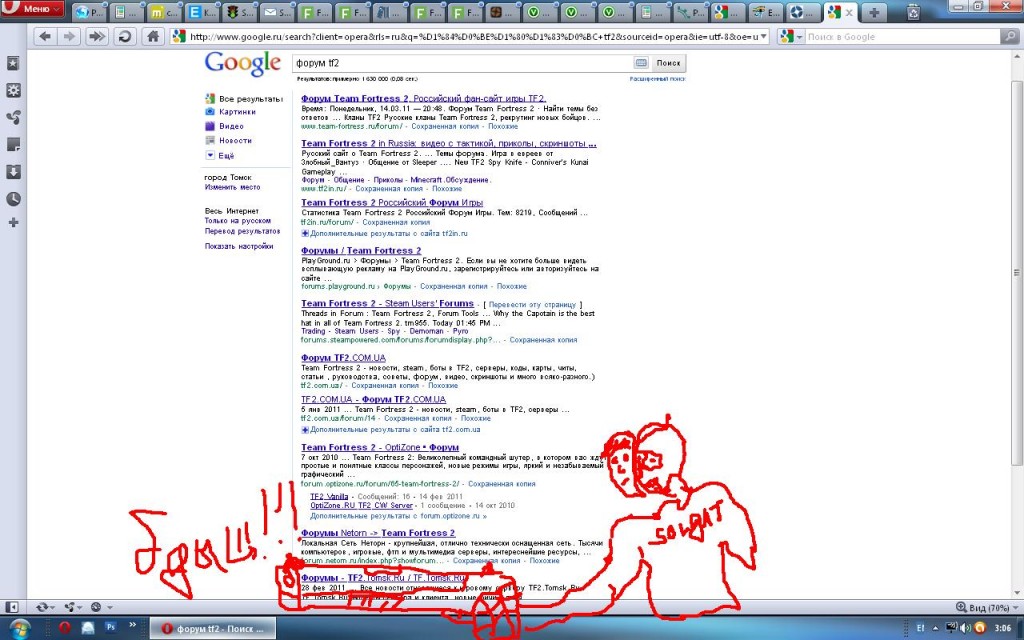The image size is (1024, 640).
Task: Open the 'Вид (70%)' zoom dropdown
Action: tap(987, 607)
